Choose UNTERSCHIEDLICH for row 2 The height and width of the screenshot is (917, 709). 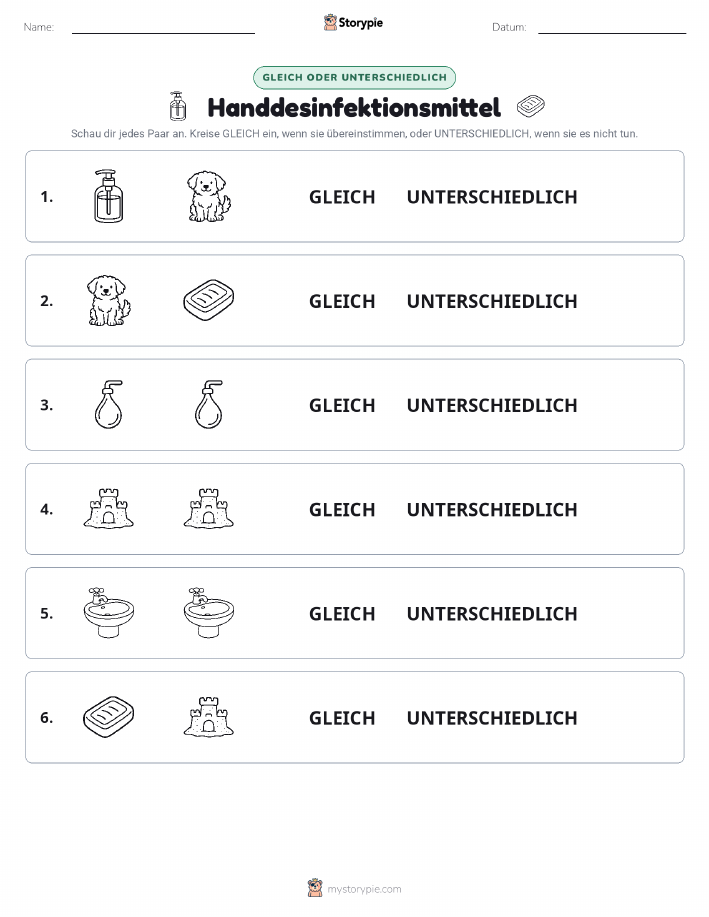pos(492,301)
